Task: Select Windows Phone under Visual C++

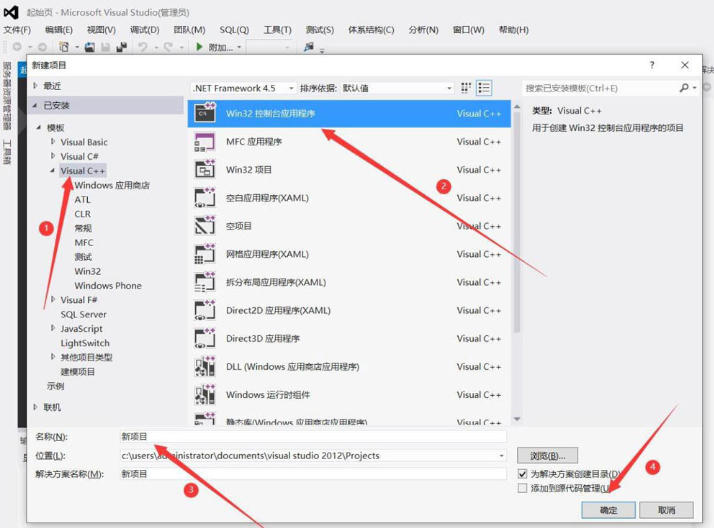Action: tap(108, 285)
